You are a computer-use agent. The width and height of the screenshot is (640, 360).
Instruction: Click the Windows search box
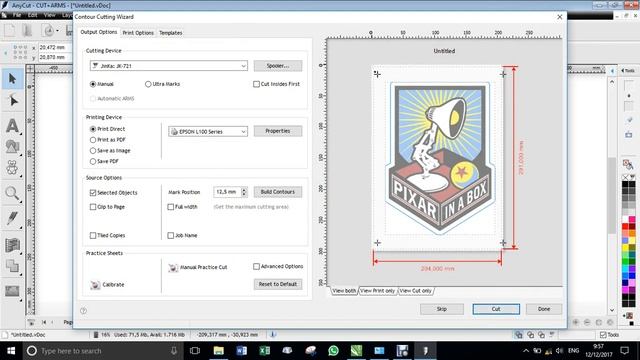(102, 351)
